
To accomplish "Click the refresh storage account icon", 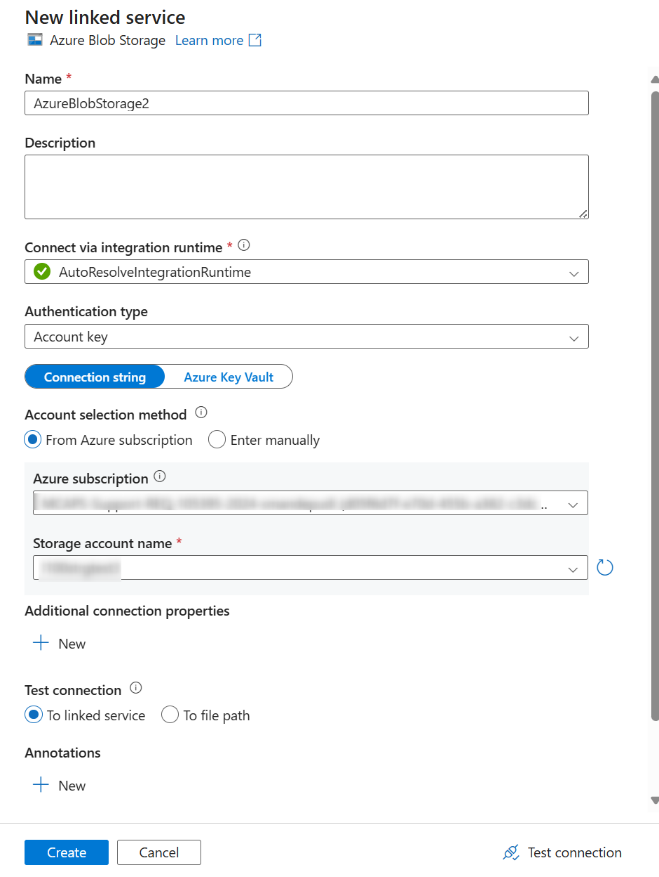I will 604,568.
